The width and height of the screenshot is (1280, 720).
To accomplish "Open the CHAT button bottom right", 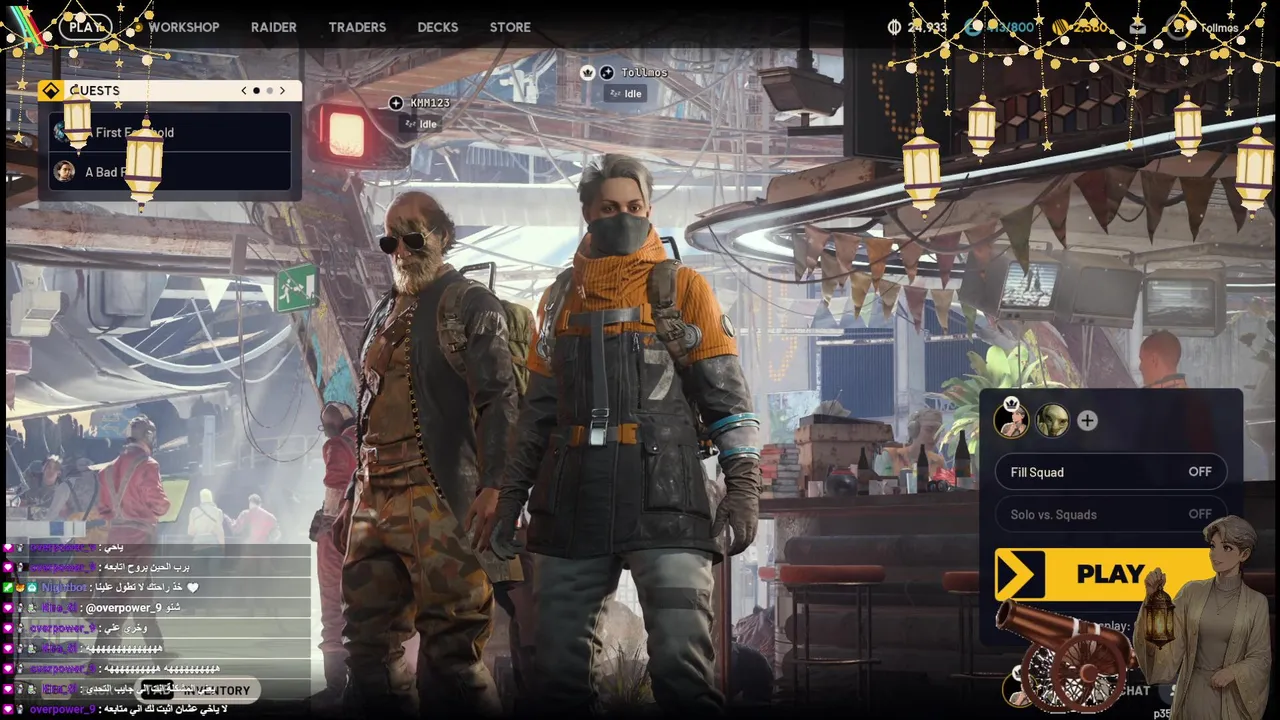I will [x=1134, y=690].
